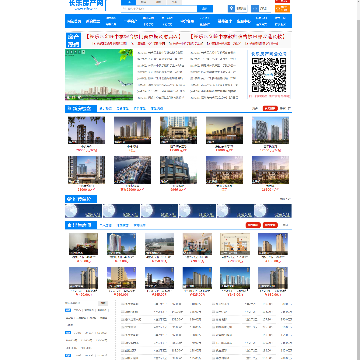Open the floor plan listing thumbnail
This screenshot has width=360, height=360.
pyautogui.click(x=235, y=244)
